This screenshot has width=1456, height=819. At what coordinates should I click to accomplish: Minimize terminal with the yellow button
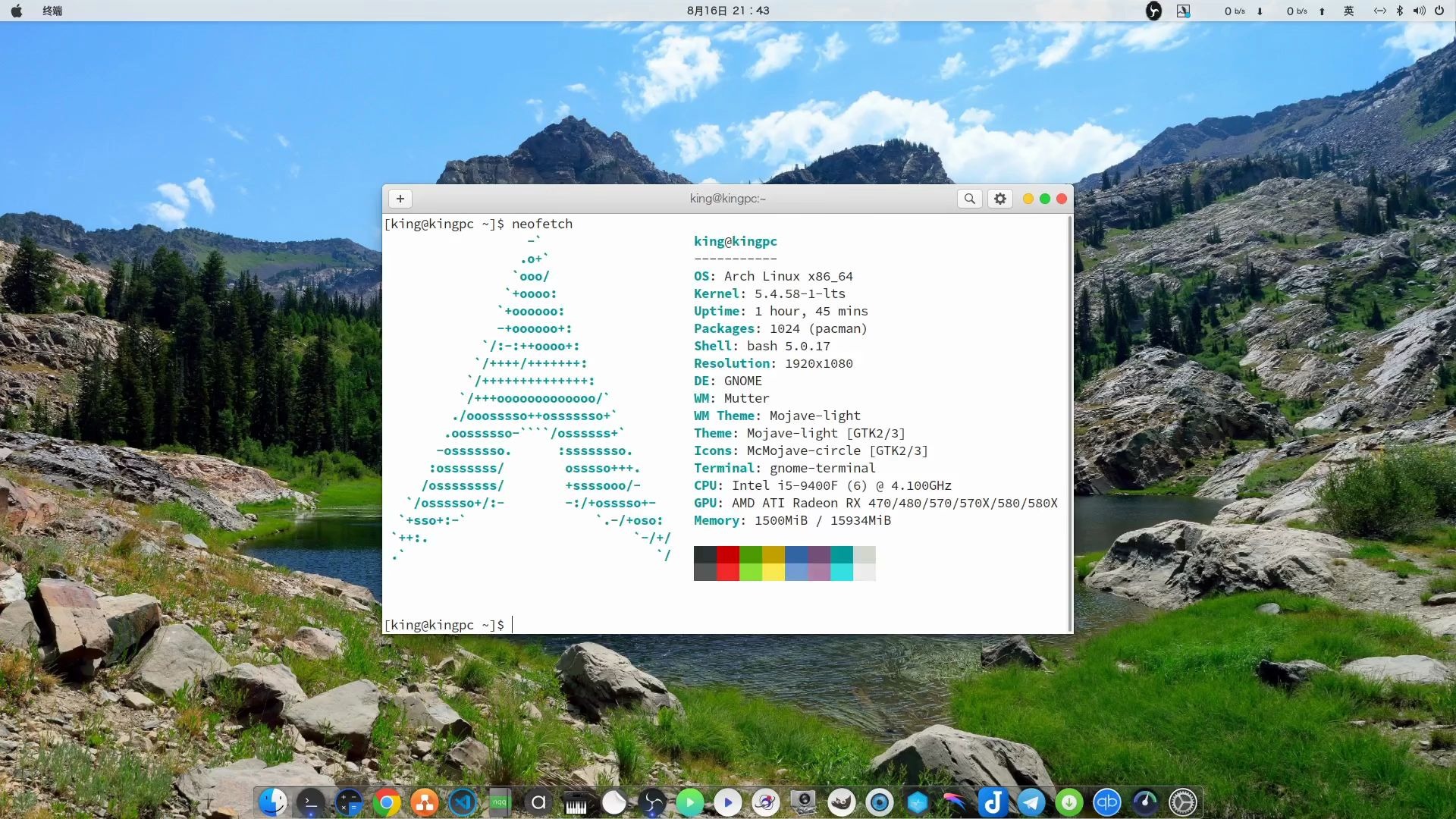click(x=1028, y=199)
